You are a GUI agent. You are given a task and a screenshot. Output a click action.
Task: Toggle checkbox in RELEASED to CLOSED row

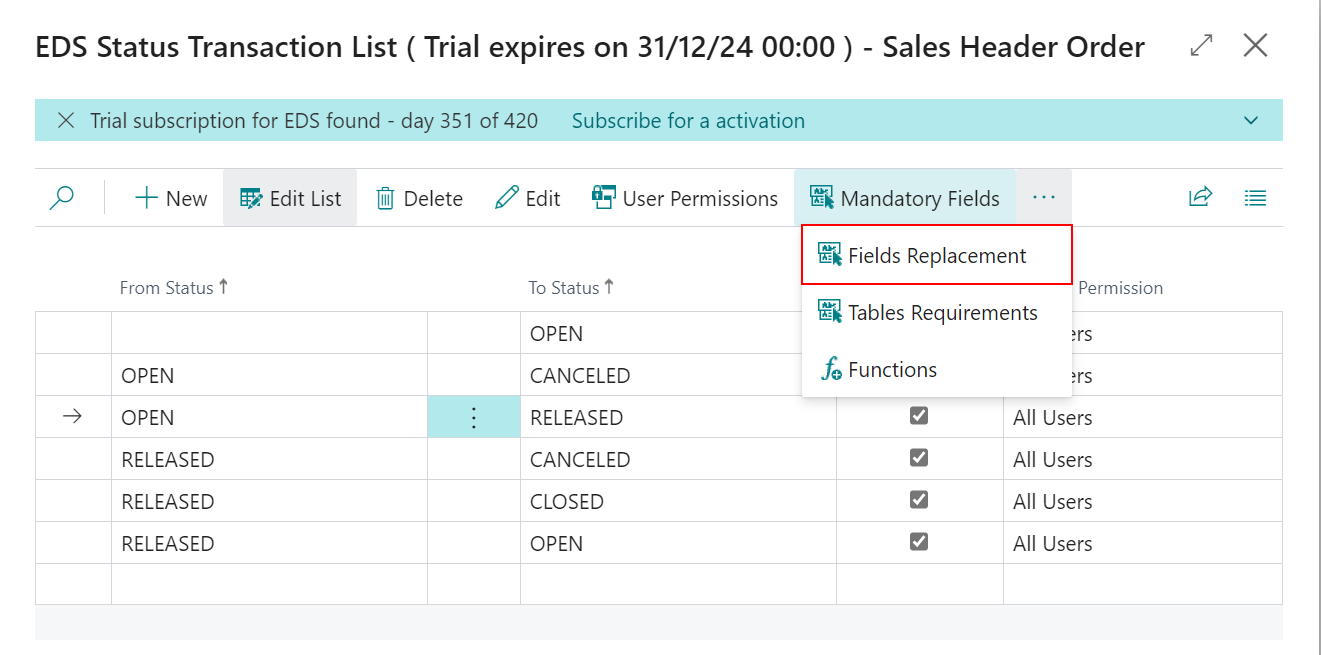tap(919, 499)
